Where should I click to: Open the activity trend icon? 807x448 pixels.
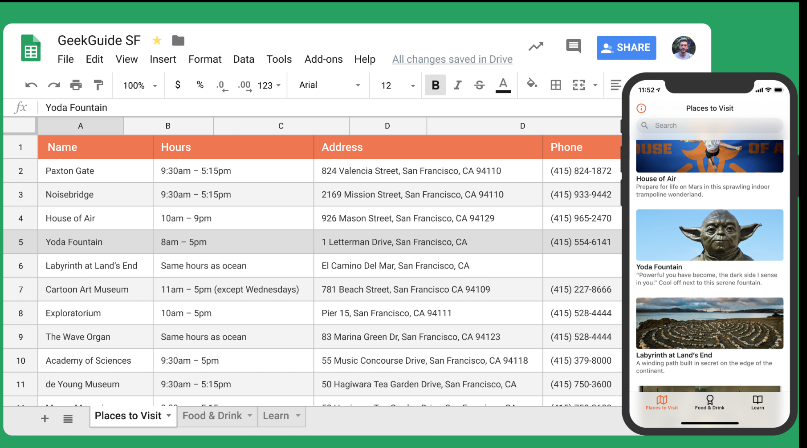(x=536, y=47)
